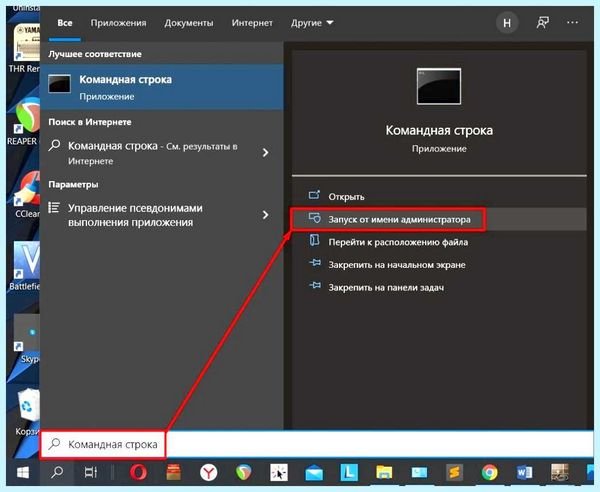Image resolution: width=600 pixels, height=492 pixels.
Task: Open Task View on the taskbar
Action: pyautogui.click(x=91, y=473)
